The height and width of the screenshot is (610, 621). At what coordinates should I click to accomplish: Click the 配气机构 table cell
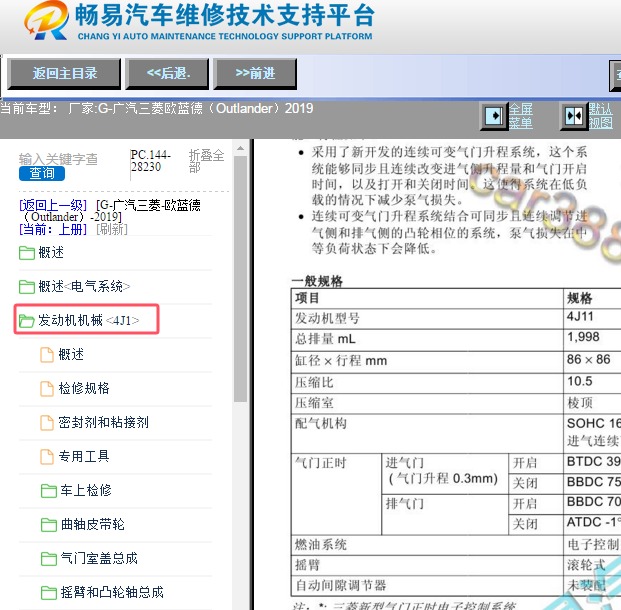pos(427,434)
